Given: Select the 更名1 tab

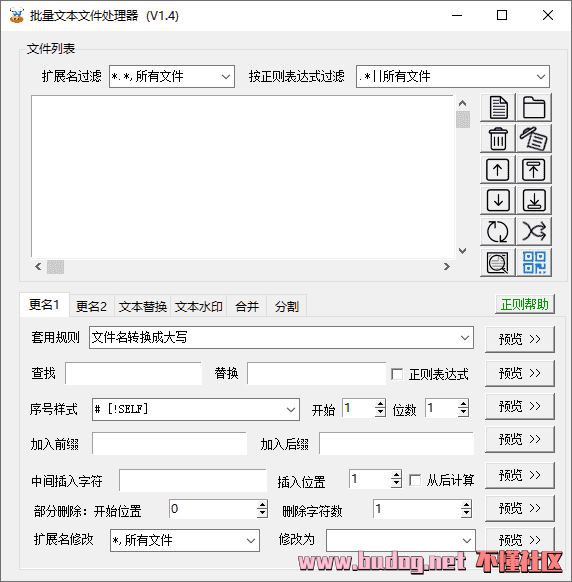Looking at the screenshot, I should click(x=44, y=305).
